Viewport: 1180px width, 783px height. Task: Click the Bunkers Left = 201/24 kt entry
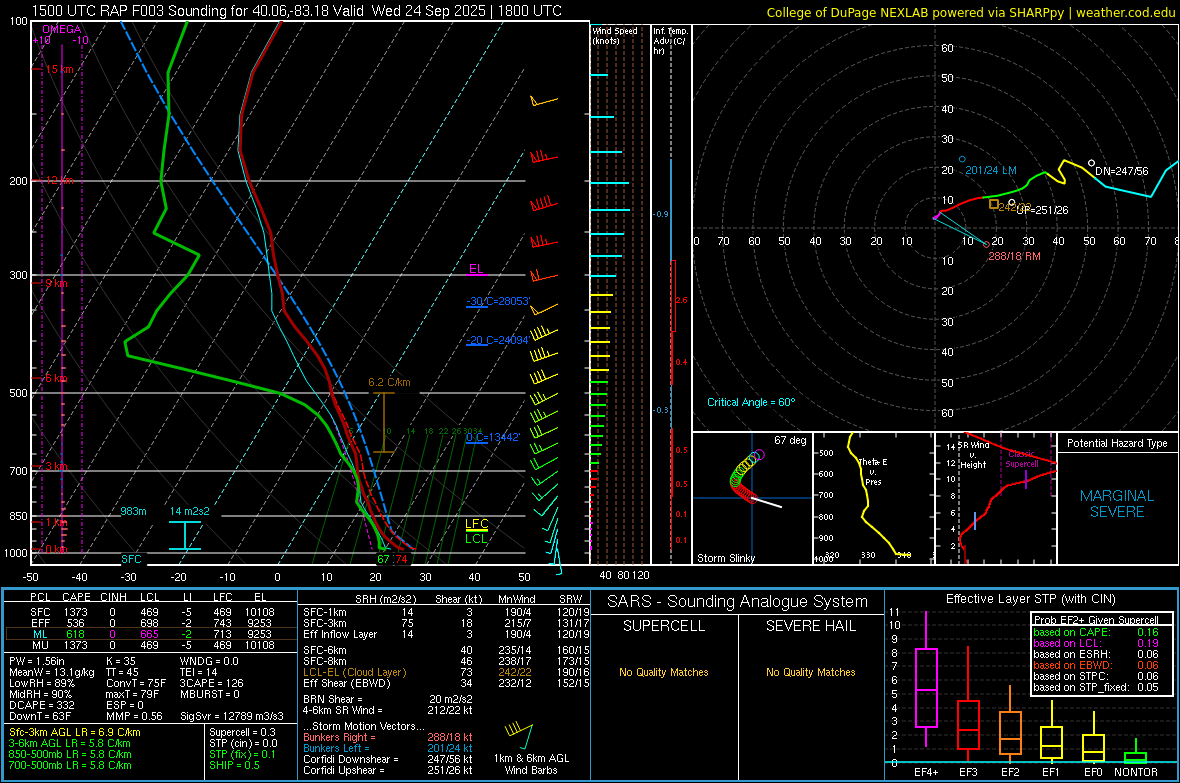click(388, 748)
